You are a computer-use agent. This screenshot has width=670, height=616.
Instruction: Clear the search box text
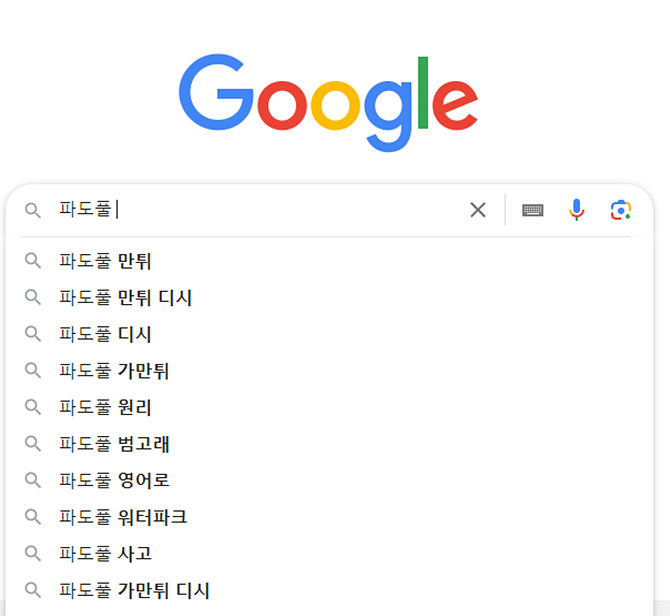(478, 210)
